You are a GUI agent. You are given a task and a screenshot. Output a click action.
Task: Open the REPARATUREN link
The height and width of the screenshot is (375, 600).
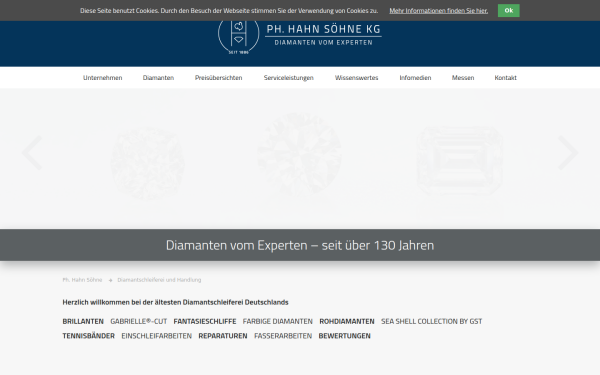(x=223, y=336)
